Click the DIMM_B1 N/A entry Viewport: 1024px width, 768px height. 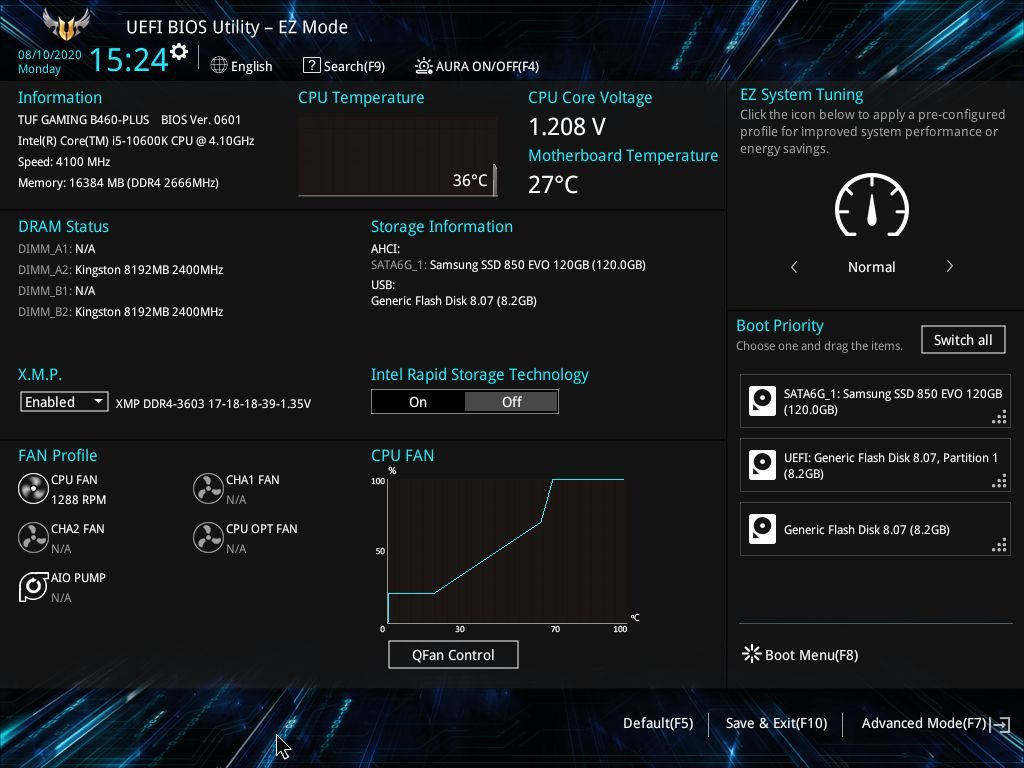pos(57,291)
